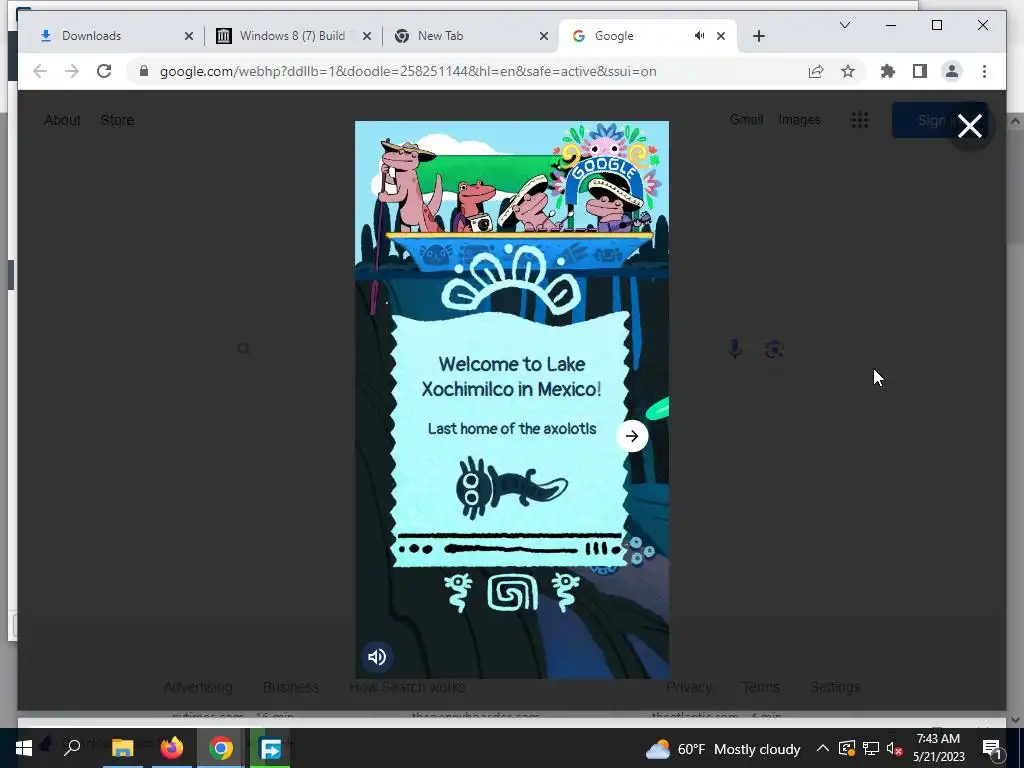Open Google Lens image search icon
Screen dimensions: 1024x768
[x=774, y=349]
